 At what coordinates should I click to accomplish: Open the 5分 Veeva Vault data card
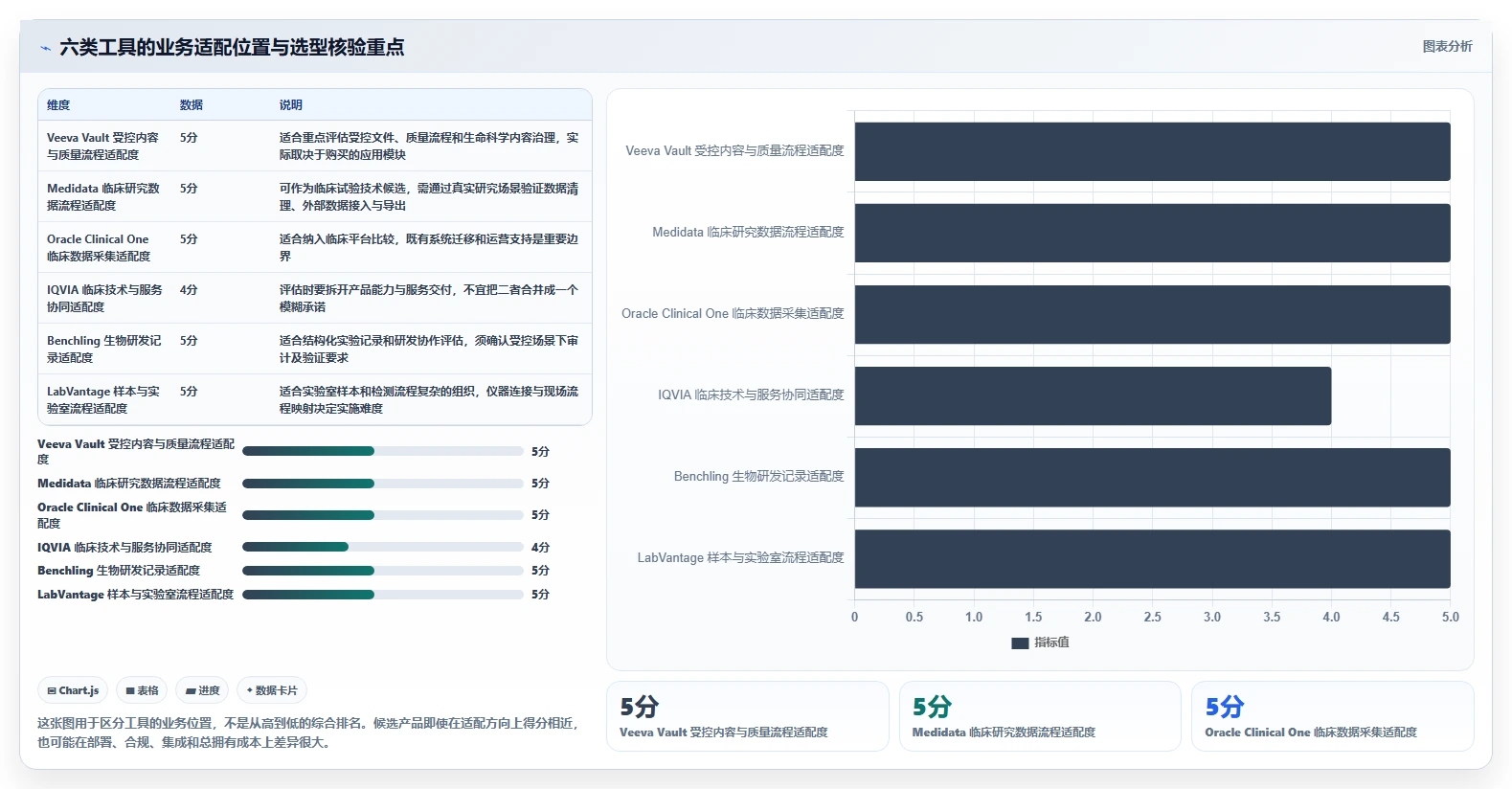point(748,716)
